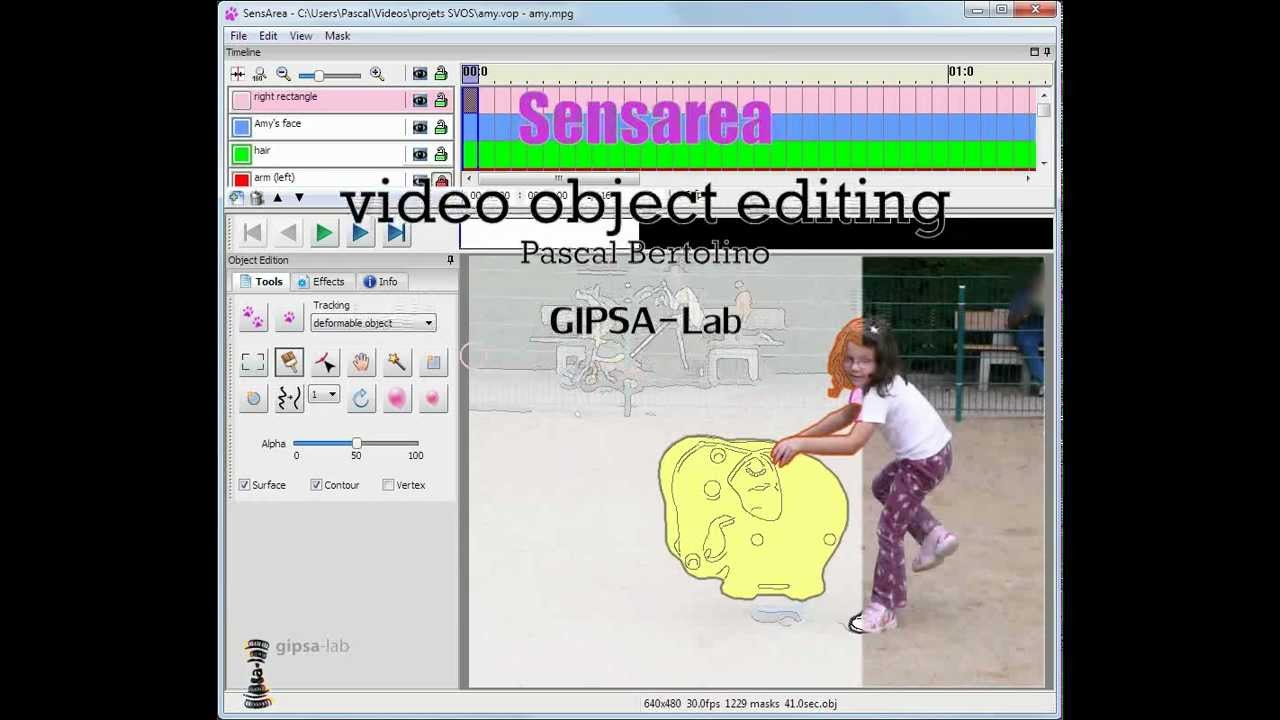The image size is (1280, 720).
Task: Hide the Amy's face object
Action: tap(420, 127)
